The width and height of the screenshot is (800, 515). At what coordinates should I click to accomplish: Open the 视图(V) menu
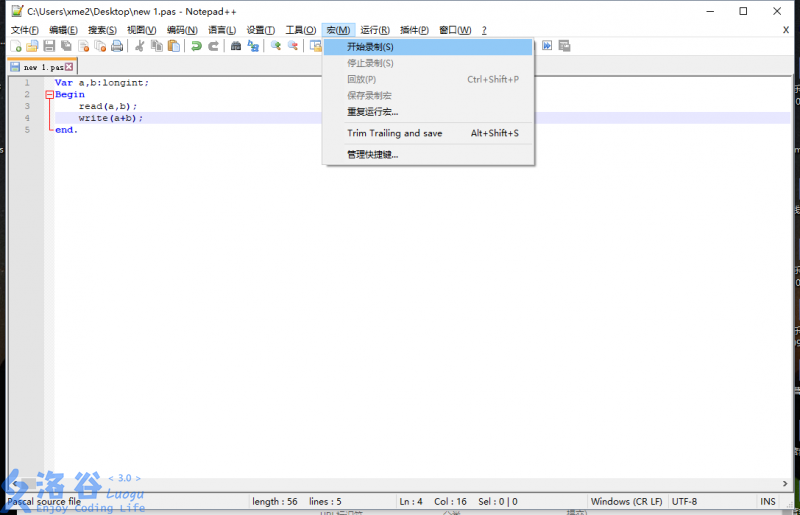(141, 30)
